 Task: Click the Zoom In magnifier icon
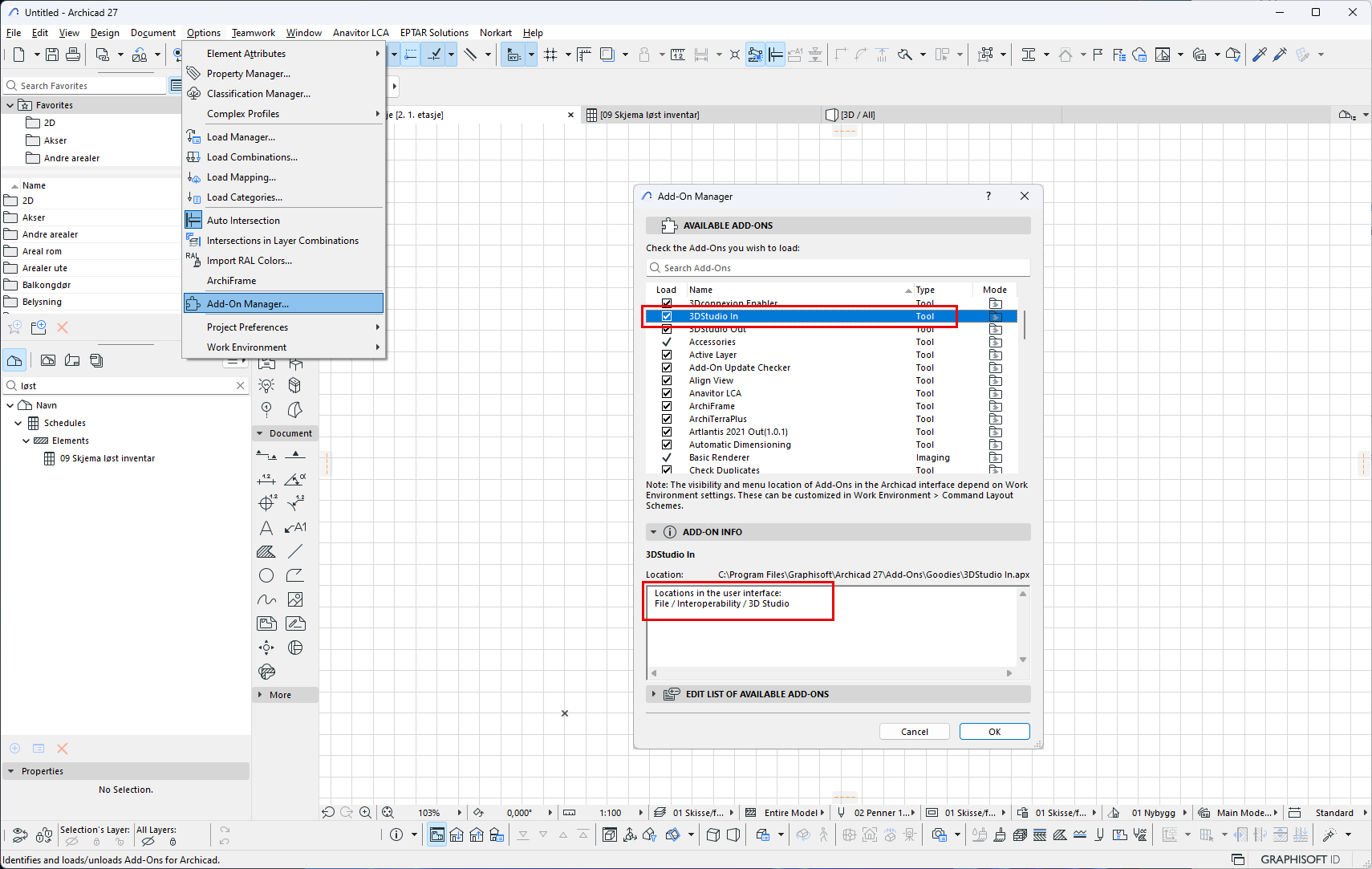click(366, 812)
